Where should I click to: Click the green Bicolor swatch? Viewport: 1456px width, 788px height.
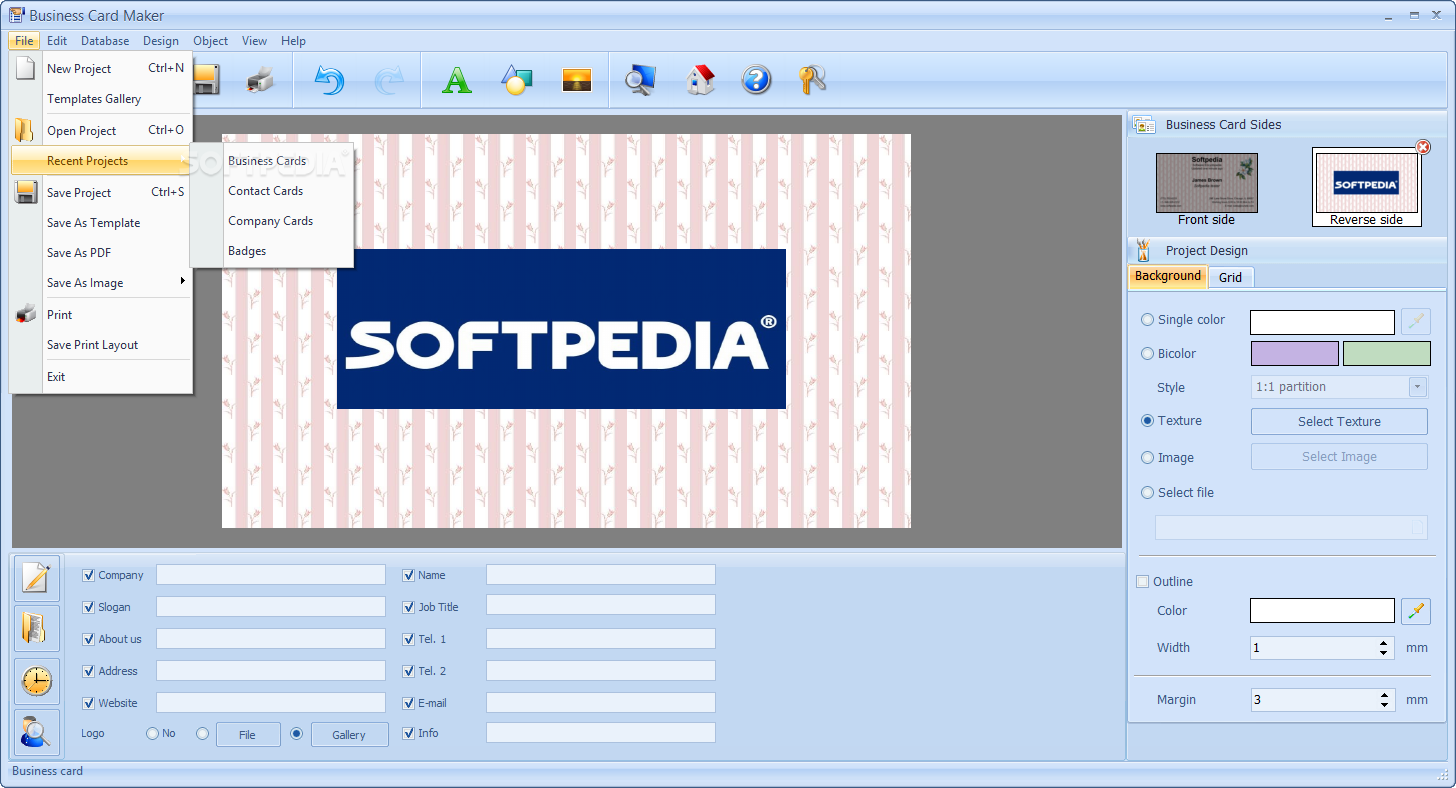pyautogui.click(x=1386, y=353)
